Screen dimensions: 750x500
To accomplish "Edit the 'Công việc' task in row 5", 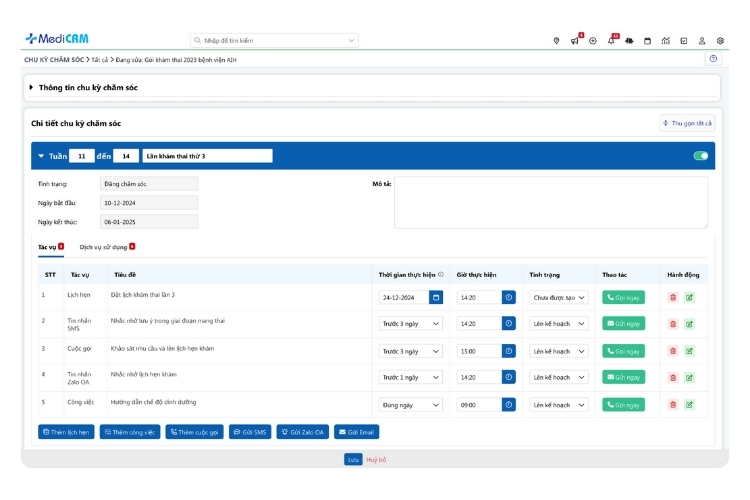I will pos(689,404).
